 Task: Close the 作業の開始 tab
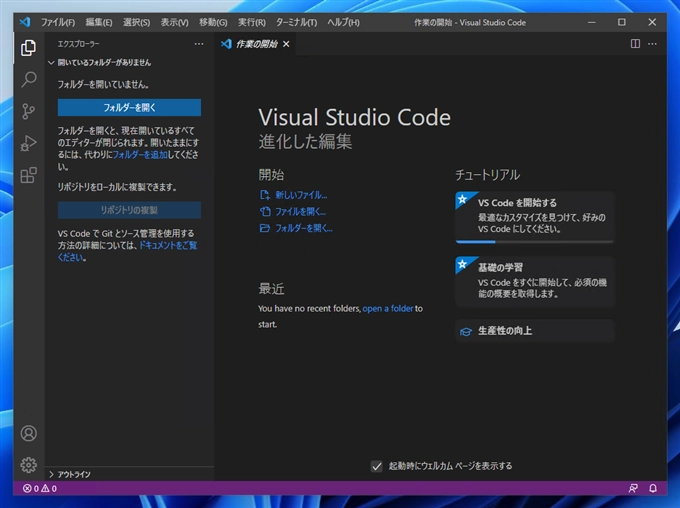287,44
